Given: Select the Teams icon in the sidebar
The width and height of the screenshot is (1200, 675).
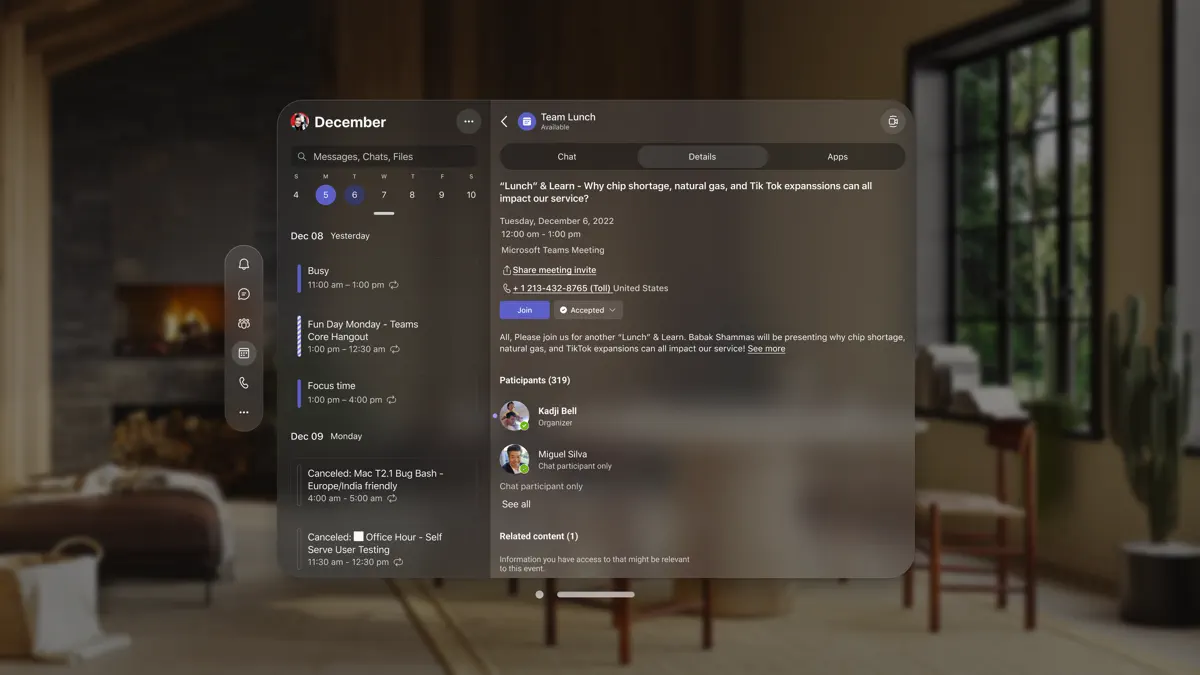Looking at the screenshot, I should pyautogui.click(x=243, y=323).
